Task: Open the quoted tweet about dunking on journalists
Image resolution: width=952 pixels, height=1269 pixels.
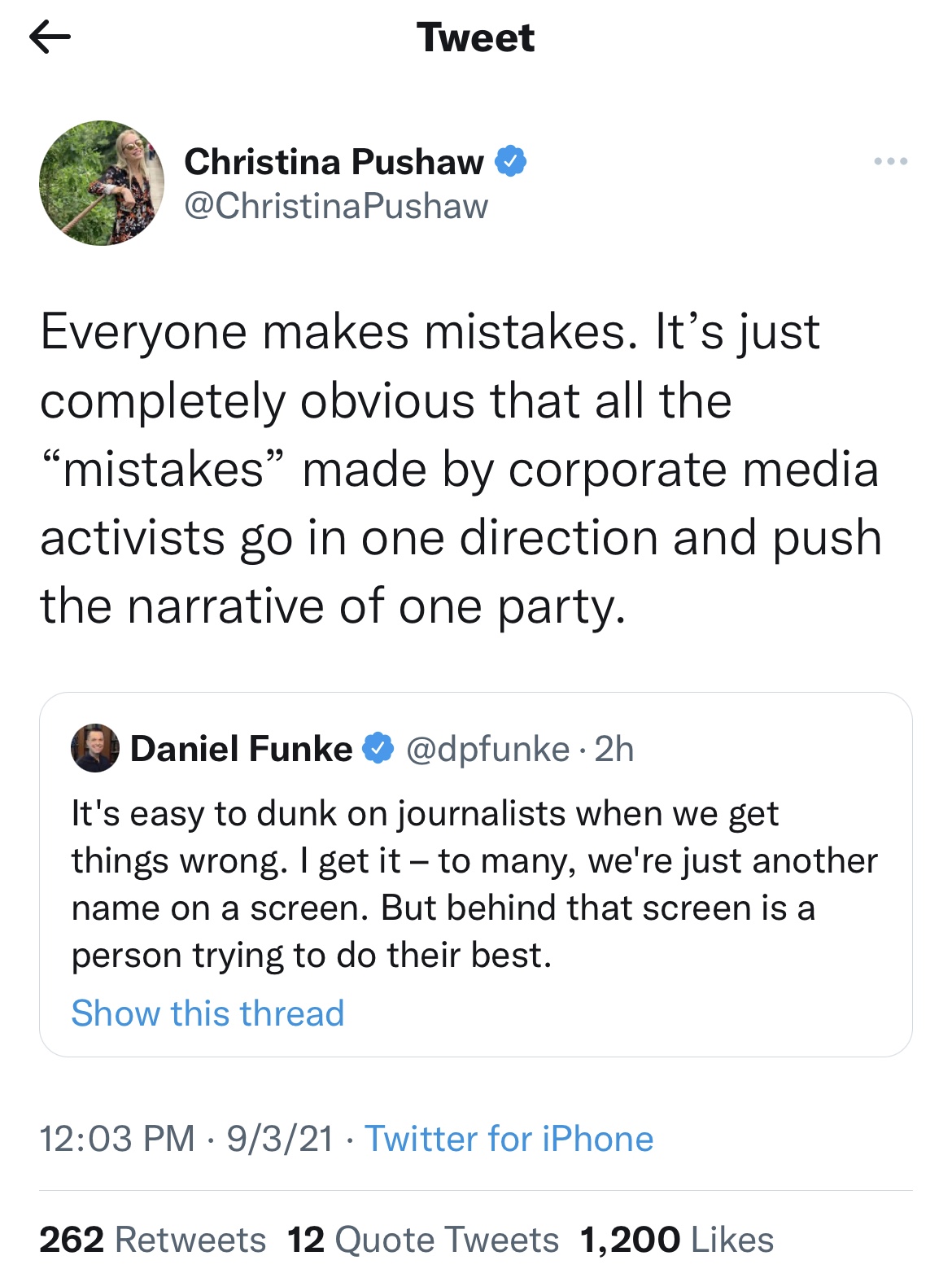Action: pos(474,884)
